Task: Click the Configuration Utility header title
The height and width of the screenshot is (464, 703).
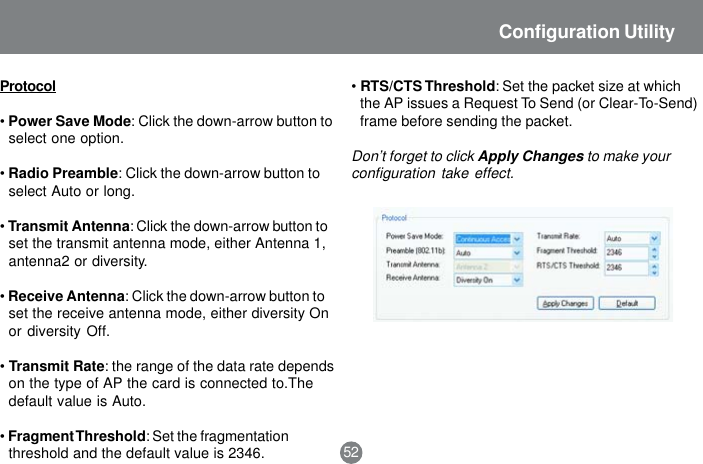Action: pyautogui.click(x=586, y=32)
